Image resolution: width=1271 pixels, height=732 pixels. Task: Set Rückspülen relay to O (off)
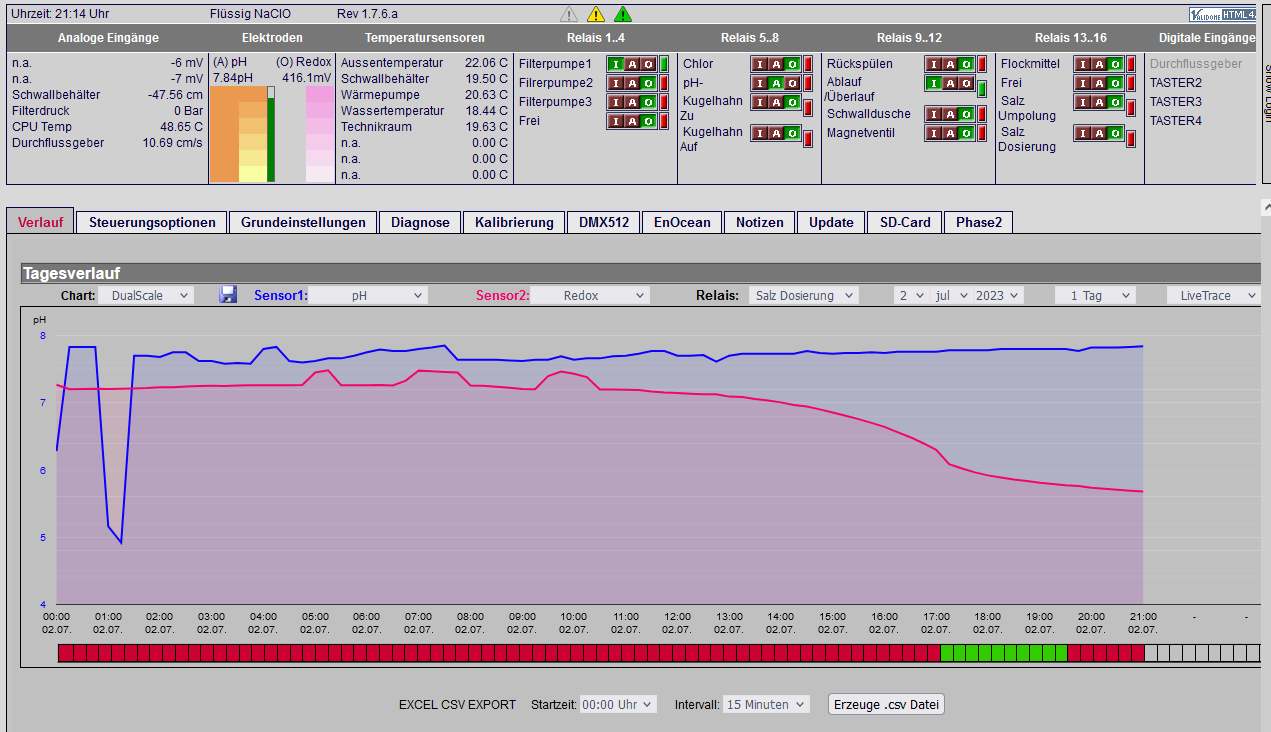click(x=966, y=64)
